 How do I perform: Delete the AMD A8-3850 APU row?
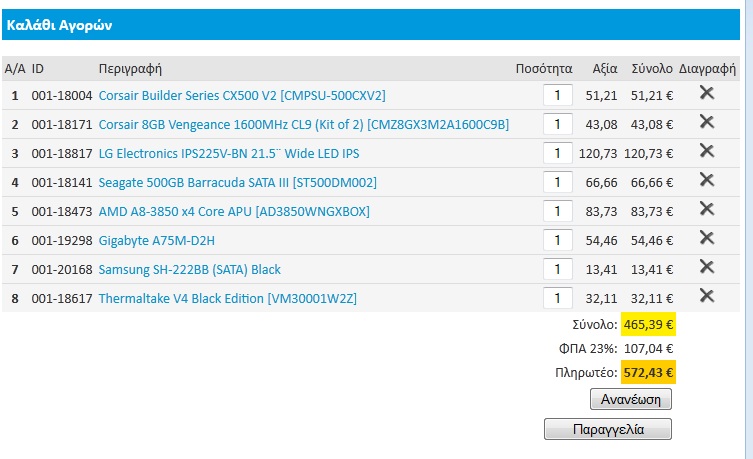[706, 209]
